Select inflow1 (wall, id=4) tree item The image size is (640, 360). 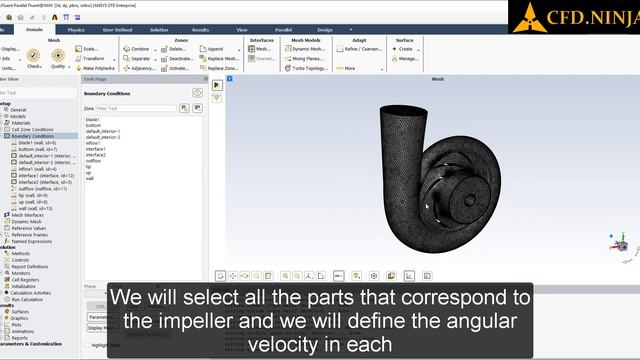(x=37, y=169)
